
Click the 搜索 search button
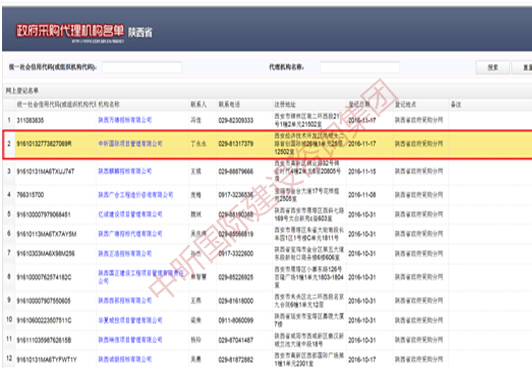[493, 67]
